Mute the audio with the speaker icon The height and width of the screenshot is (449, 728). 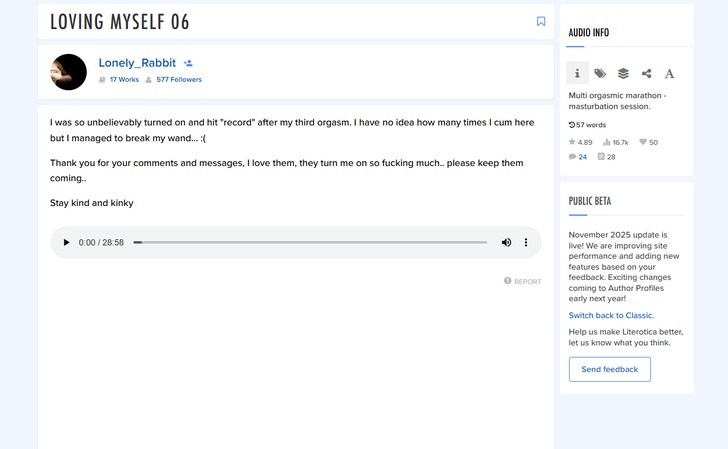pyautogui.click(x=506, y=242)
